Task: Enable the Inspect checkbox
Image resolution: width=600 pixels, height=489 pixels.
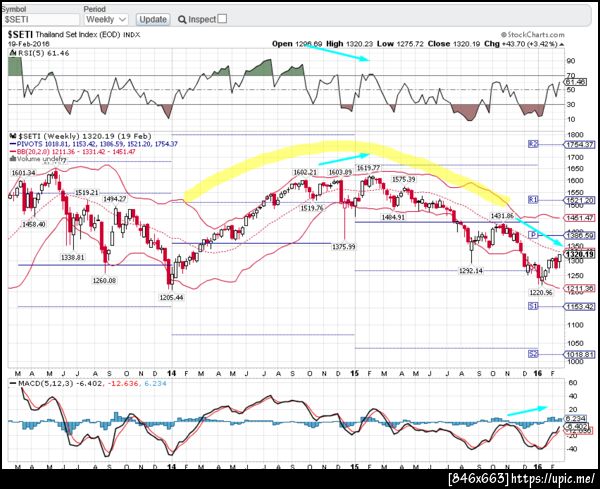Action: click(x=222, y=19)
